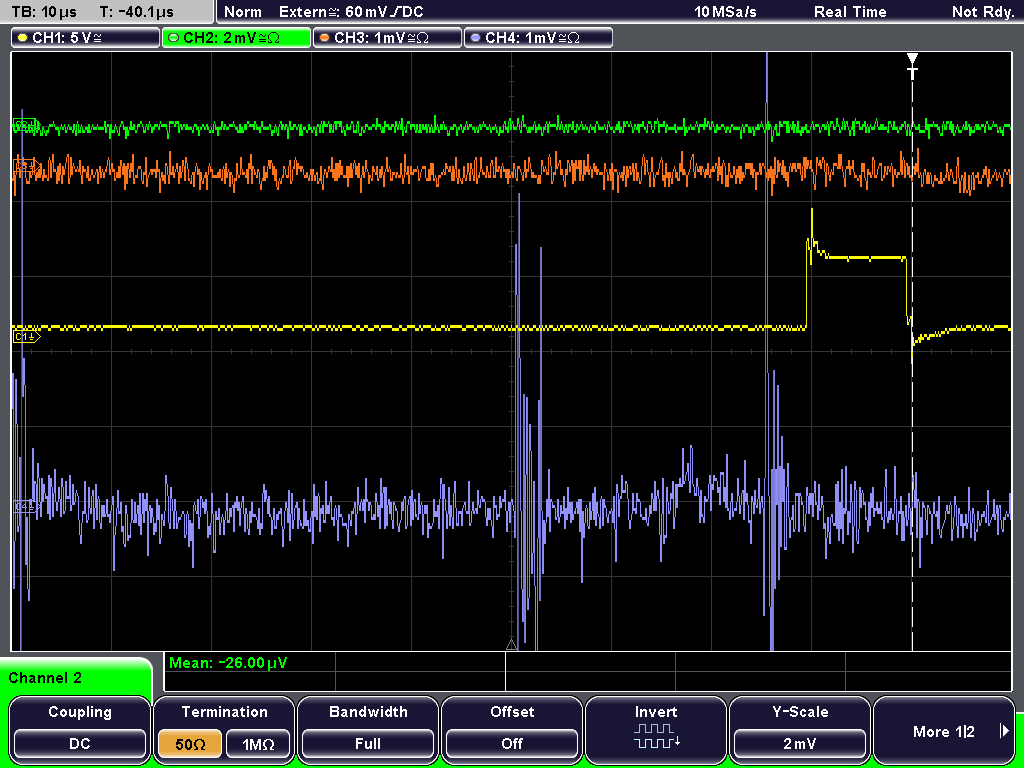1024x768 pixels.
Task: Click the yellow CH1 color dot
Action: click(x=22, y=38)
